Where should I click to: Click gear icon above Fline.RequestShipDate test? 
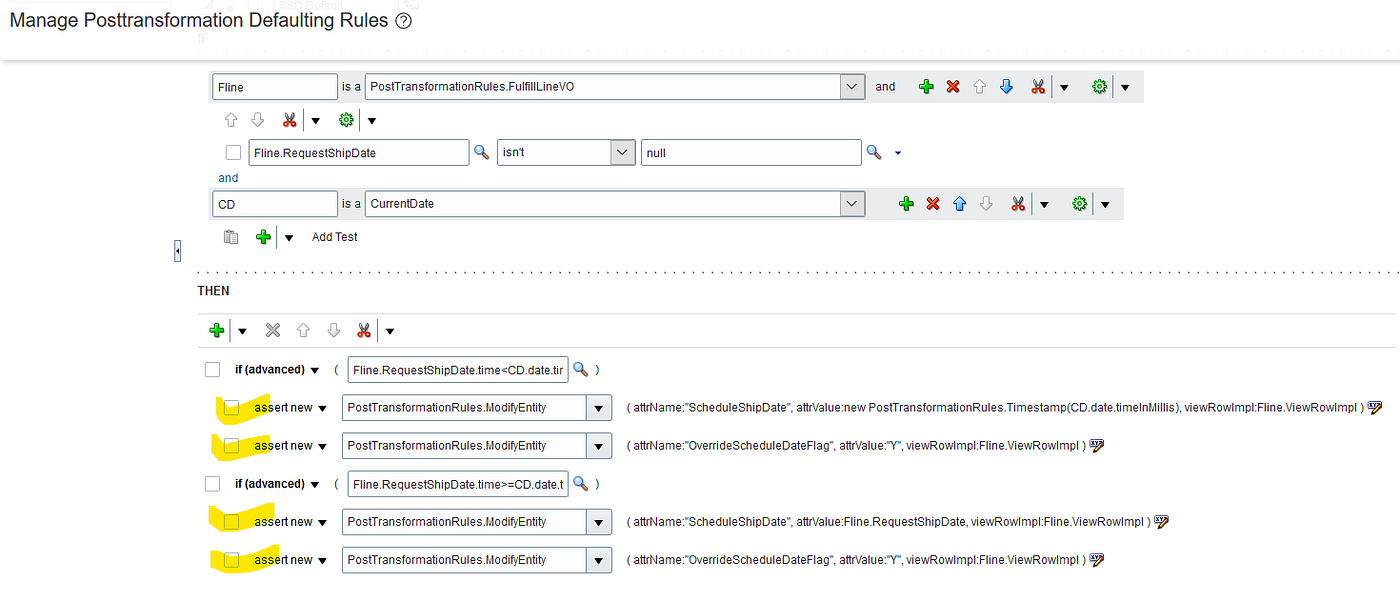tap(346, 120)
